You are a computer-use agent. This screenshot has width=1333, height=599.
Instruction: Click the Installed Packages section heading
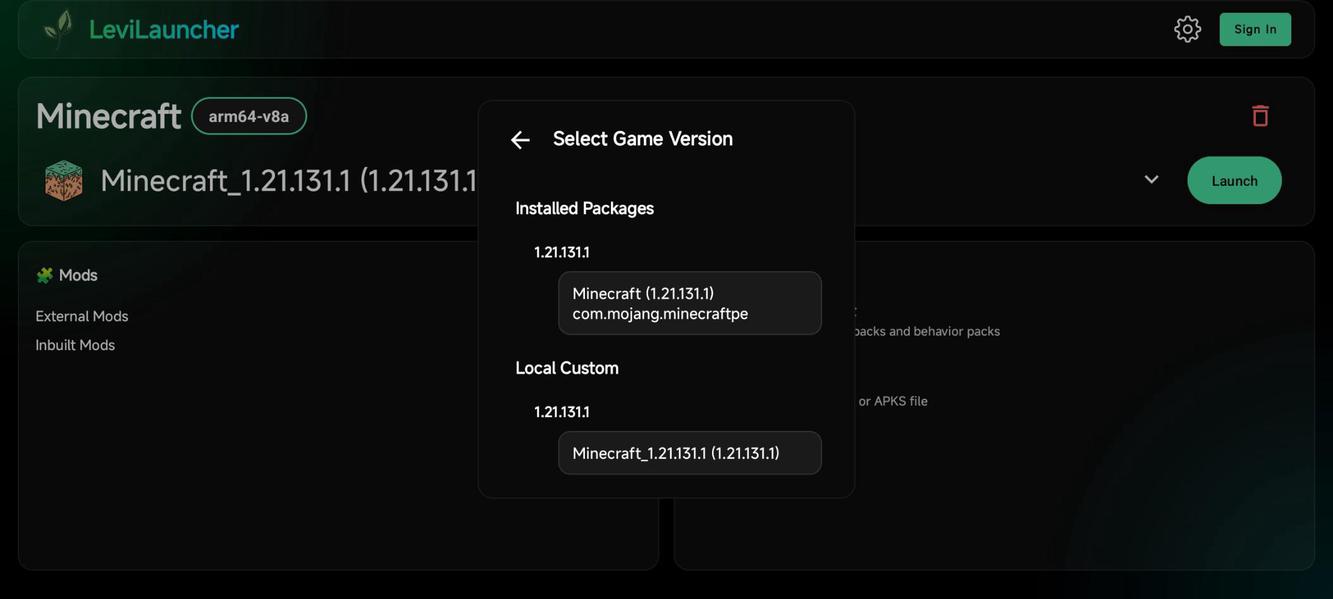(x=584, y=208)
